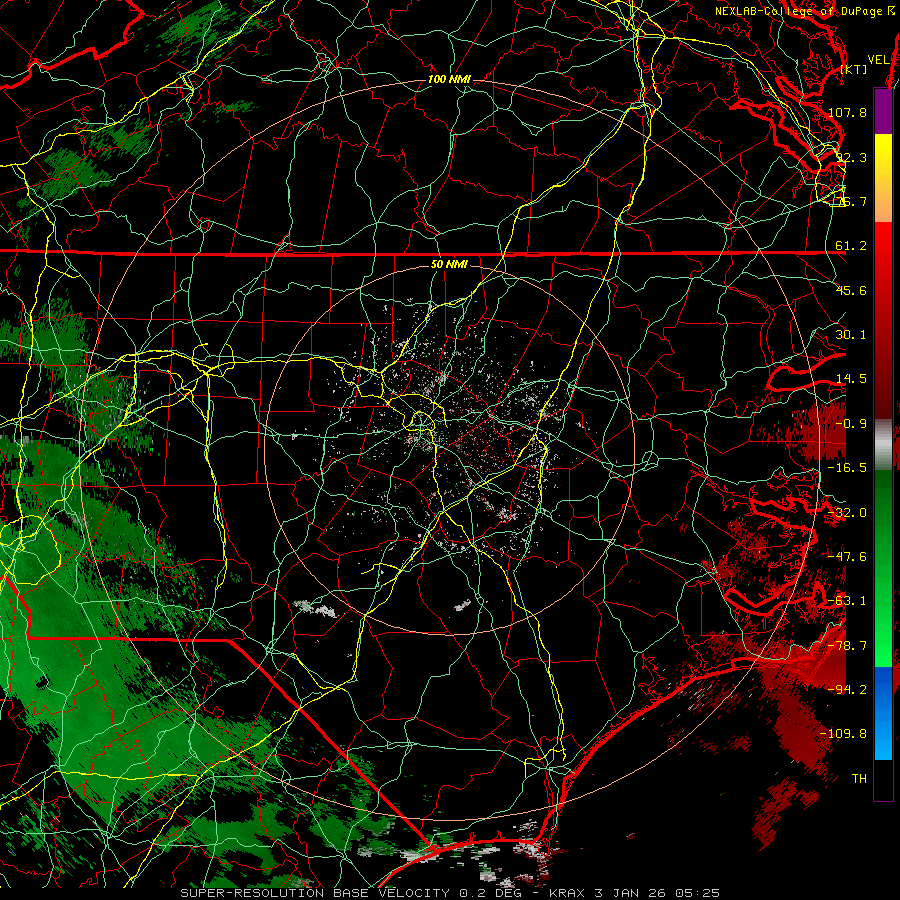Click the 100 NMI range ring label
The height and width of the screenshot is (900, 900).
[x=449, y=79]
